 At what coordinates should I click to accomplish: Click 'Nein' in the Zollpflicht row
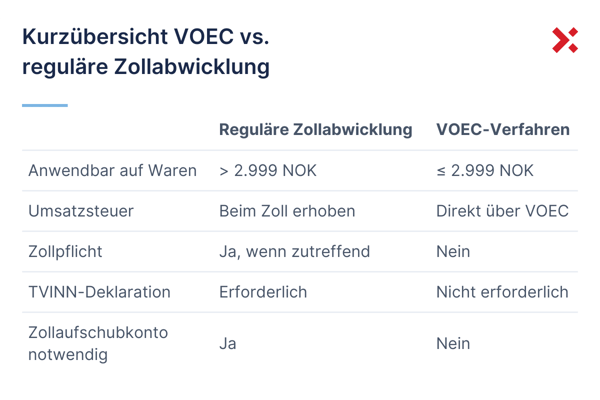coord(453,252)
